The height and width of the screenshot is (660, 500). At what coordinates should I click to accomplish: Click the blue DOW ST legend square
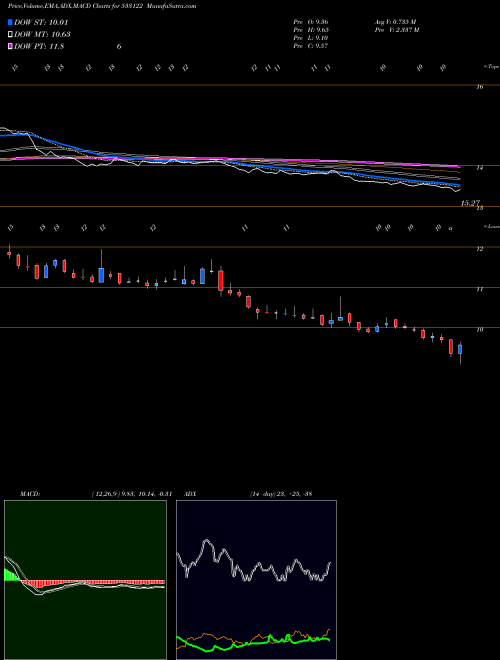(x=10, y=23)
